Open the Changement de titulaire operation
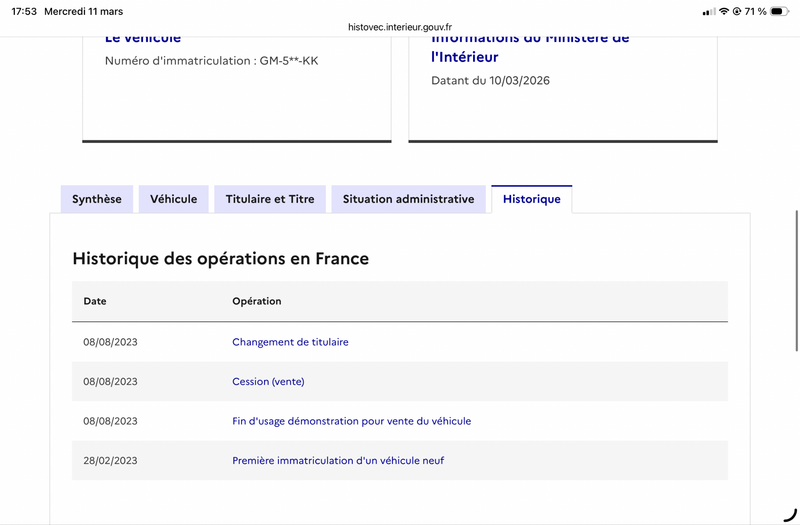 (x=290, y=342)
